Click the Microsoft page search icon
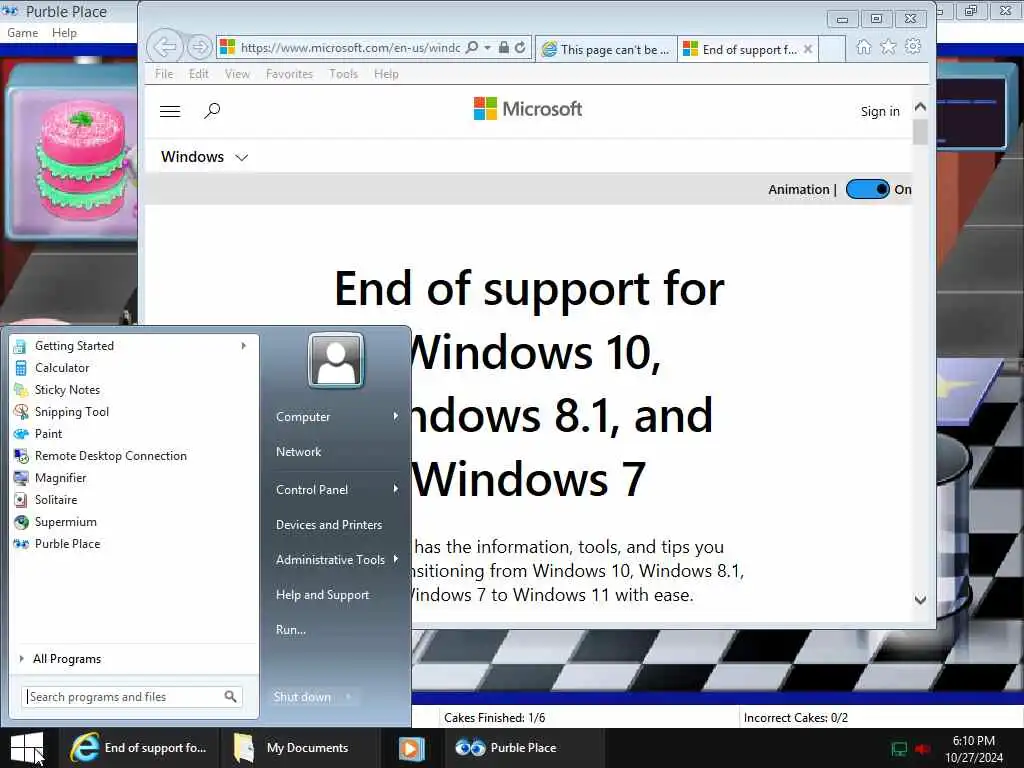 coord(212,110)
